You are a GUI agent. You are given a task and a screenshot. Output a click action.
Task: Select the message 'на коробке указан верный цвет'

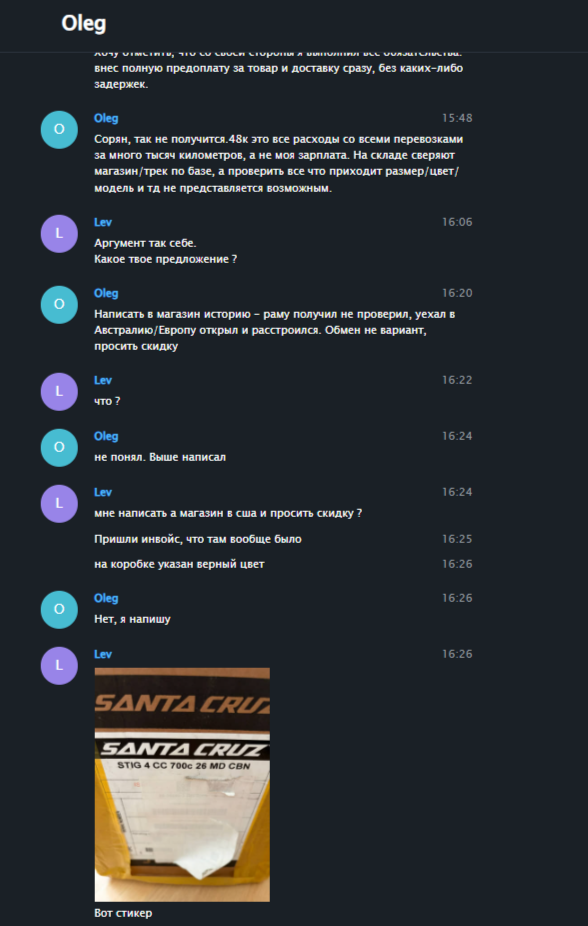pyautogui.click(x=179, y=564)
